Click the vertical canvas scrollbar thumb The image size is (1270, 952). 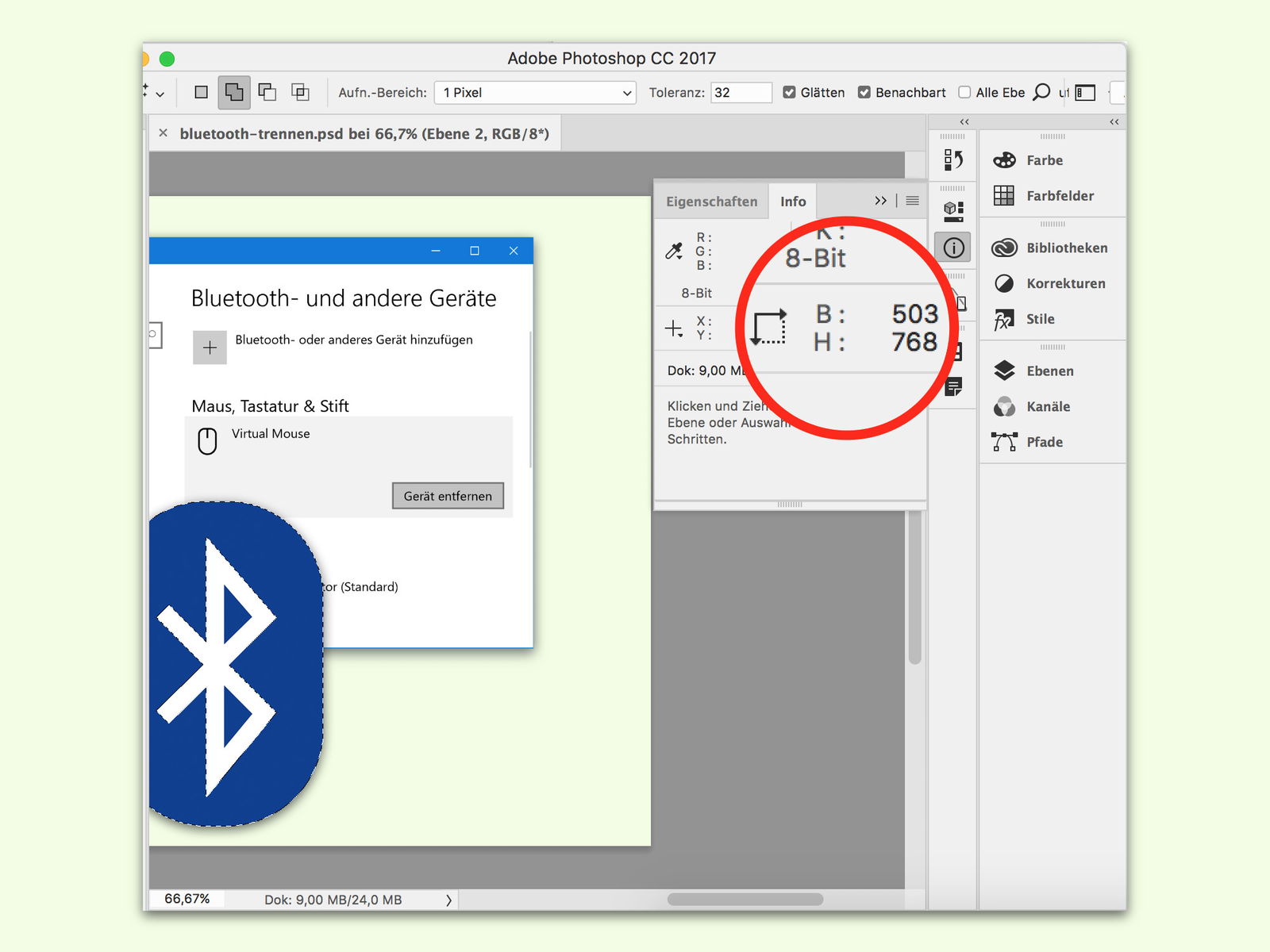[914, 587]
